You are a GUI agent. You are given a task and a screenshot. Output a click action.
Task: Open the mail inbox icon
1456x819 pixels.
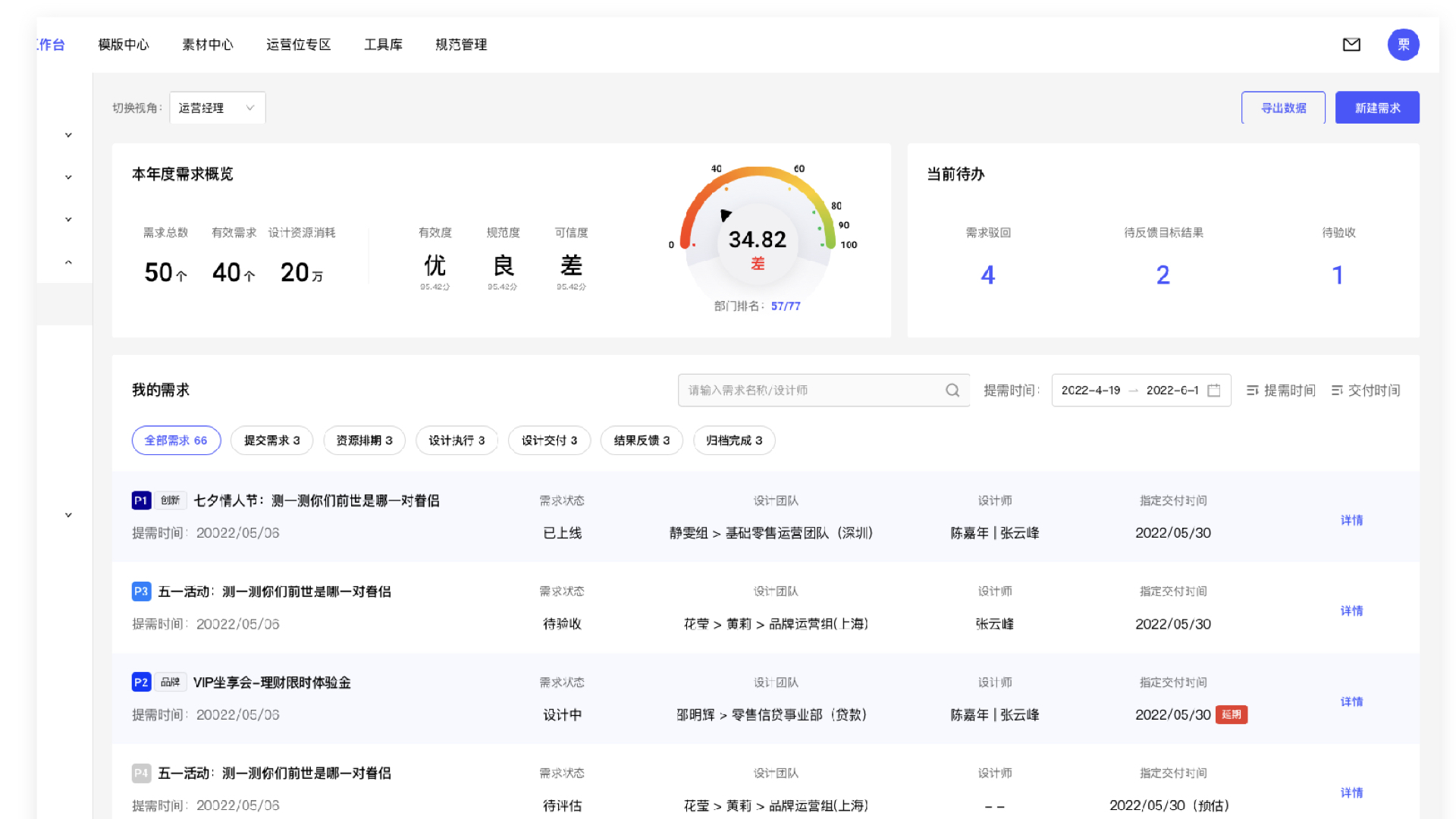[x=1351, y=45]
